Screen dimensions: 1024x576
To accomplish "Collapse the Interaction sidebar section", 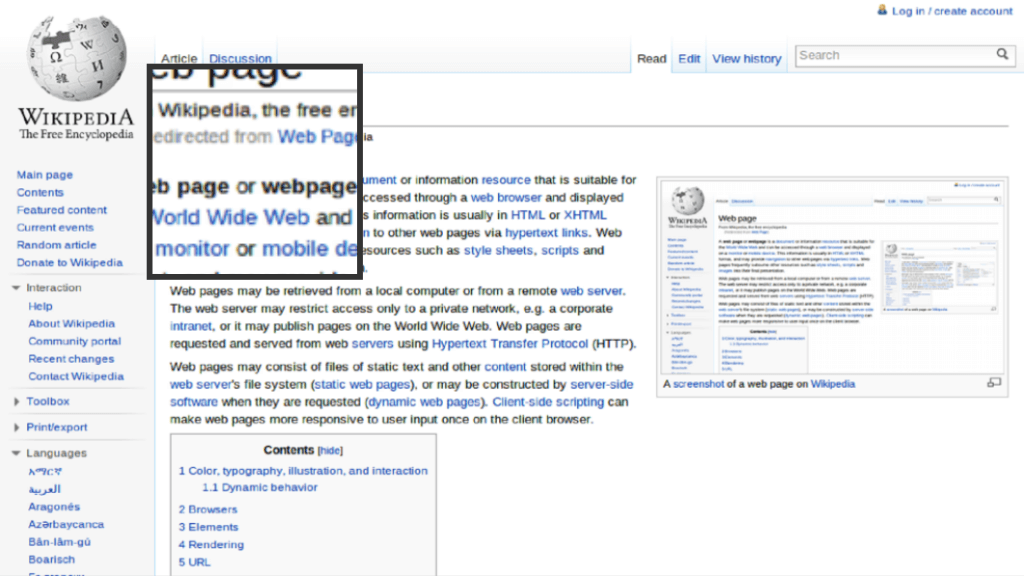I will 16,288.
